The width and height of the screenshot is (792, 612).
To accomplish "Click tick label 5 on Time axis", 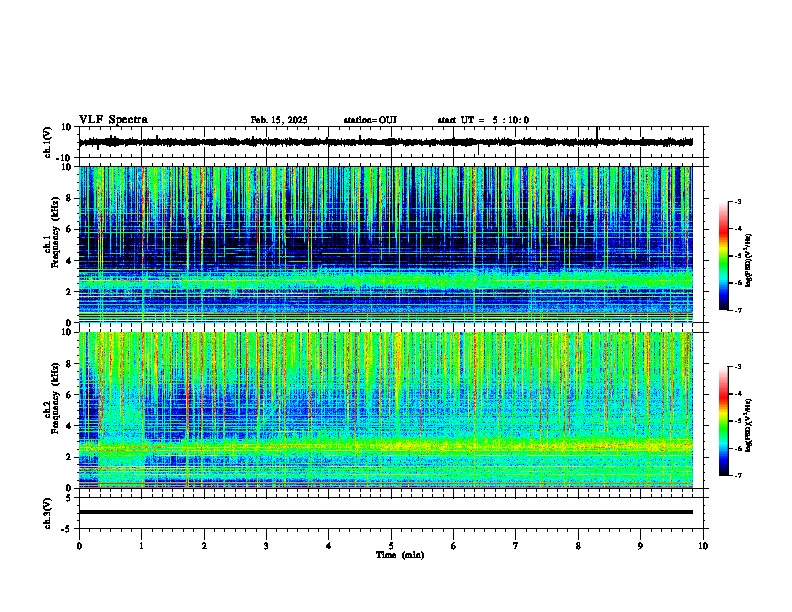I will [x=391, y=546].
